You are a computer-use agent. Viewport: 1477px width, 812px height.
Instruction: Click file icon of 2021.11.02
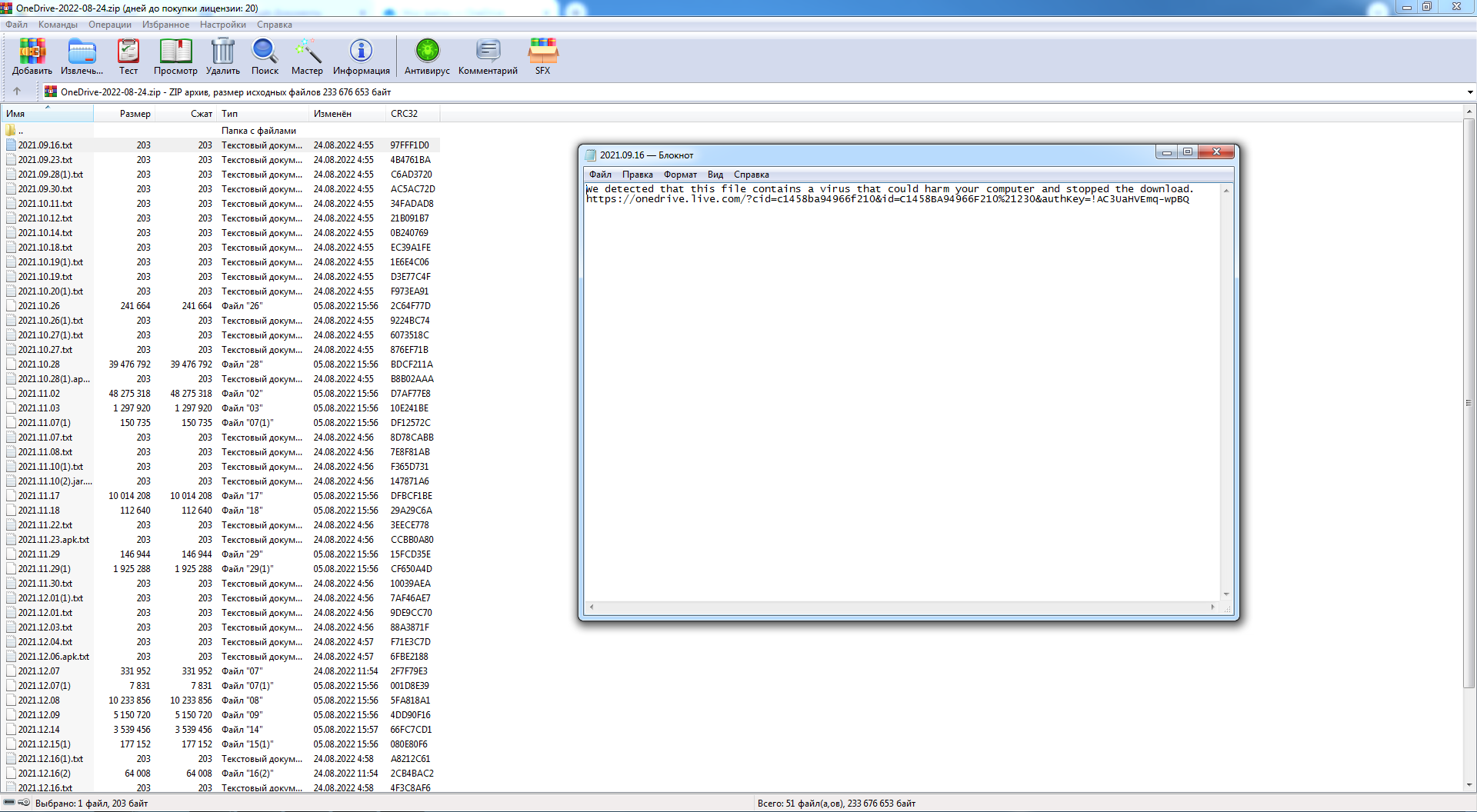[11, 394]
